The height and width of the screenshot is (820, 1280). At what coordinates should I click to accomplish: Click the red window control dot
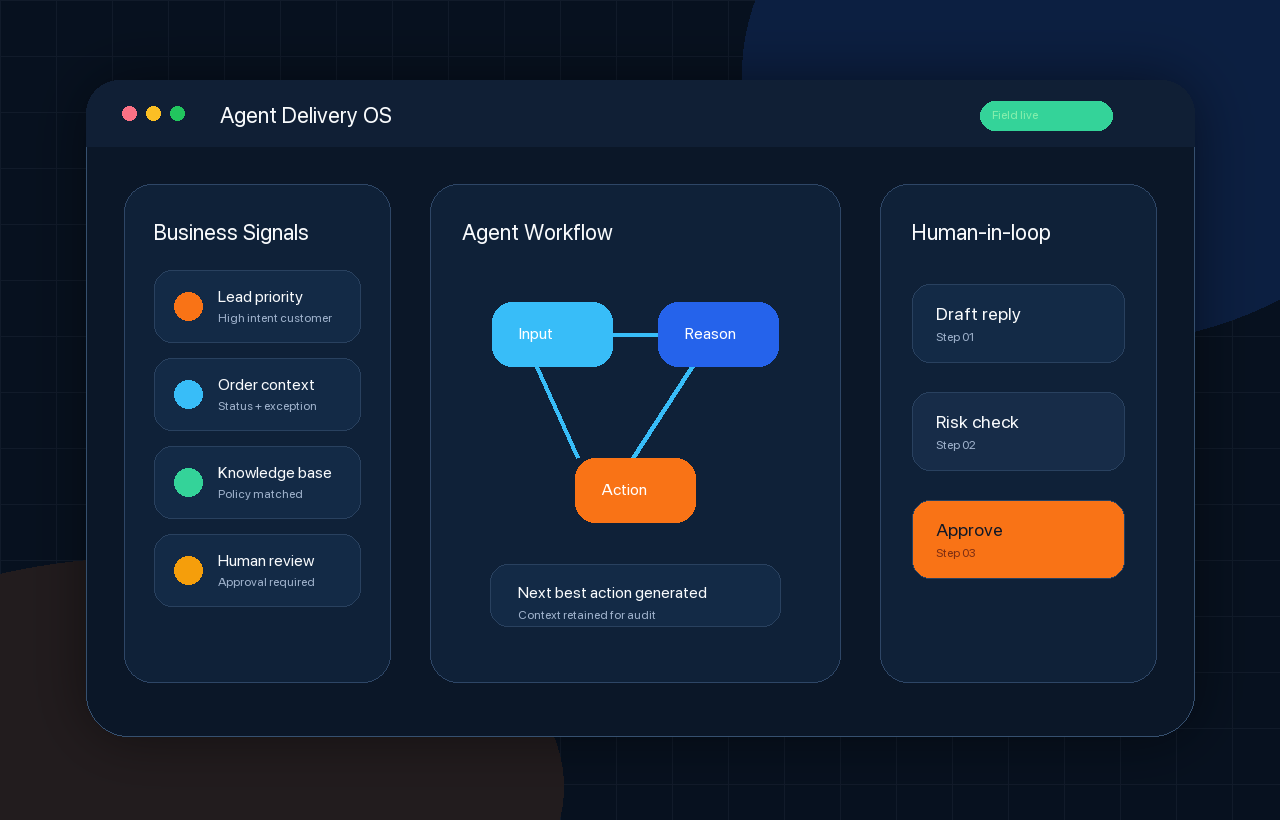coord(129,113)
